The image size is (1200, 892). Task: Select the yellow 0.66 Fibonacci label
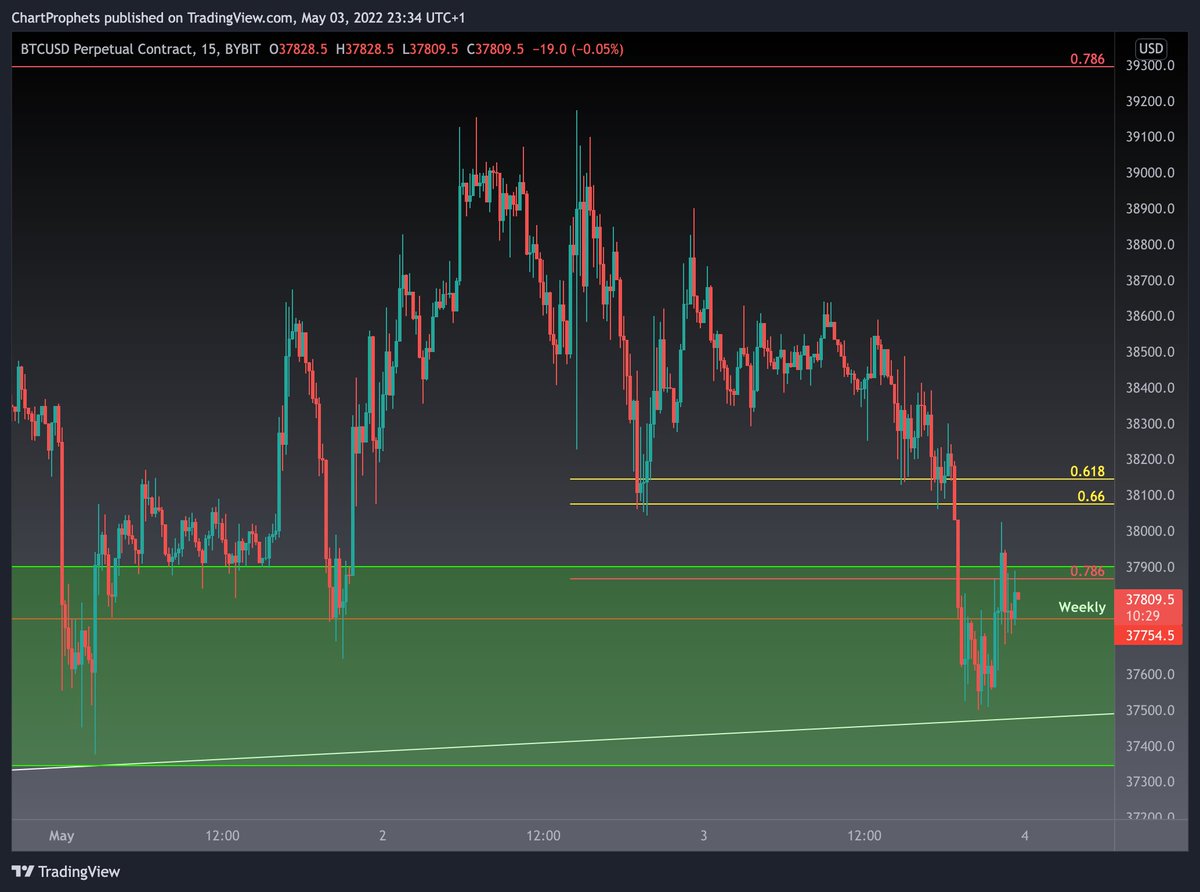[1091, 496]
